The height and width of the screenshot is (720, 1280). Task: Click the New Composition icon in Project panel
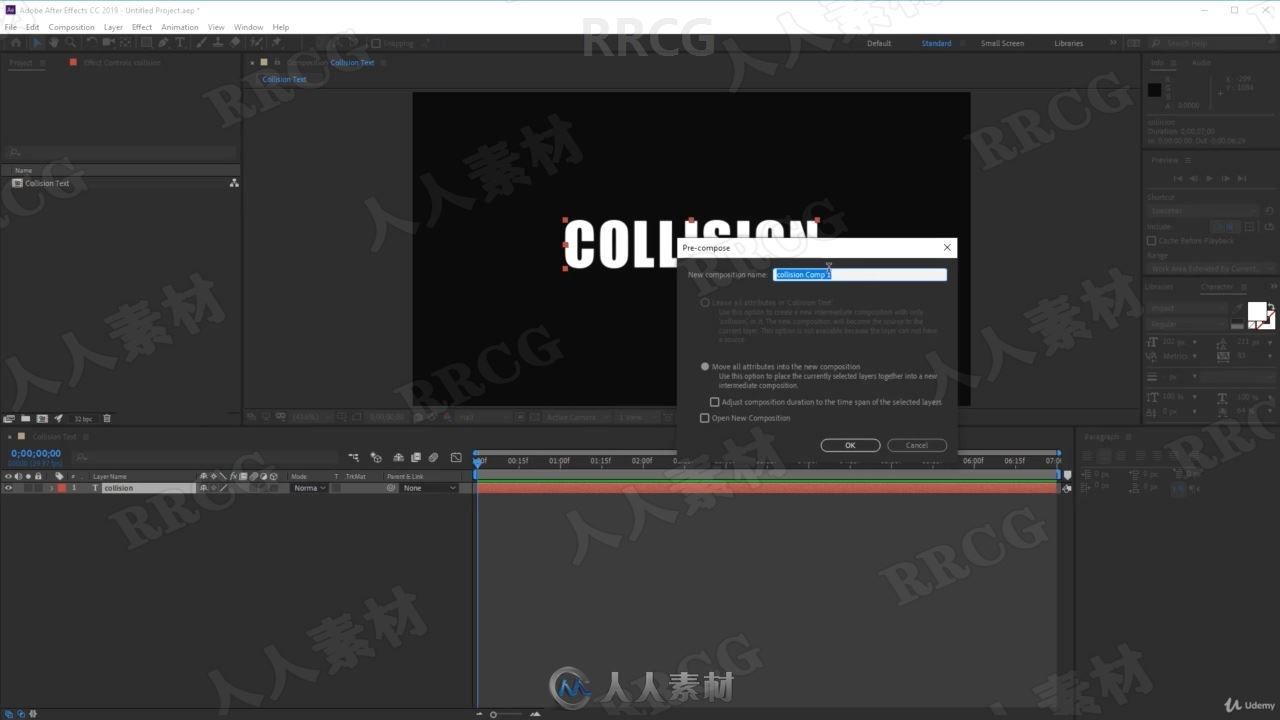point(42,418)
